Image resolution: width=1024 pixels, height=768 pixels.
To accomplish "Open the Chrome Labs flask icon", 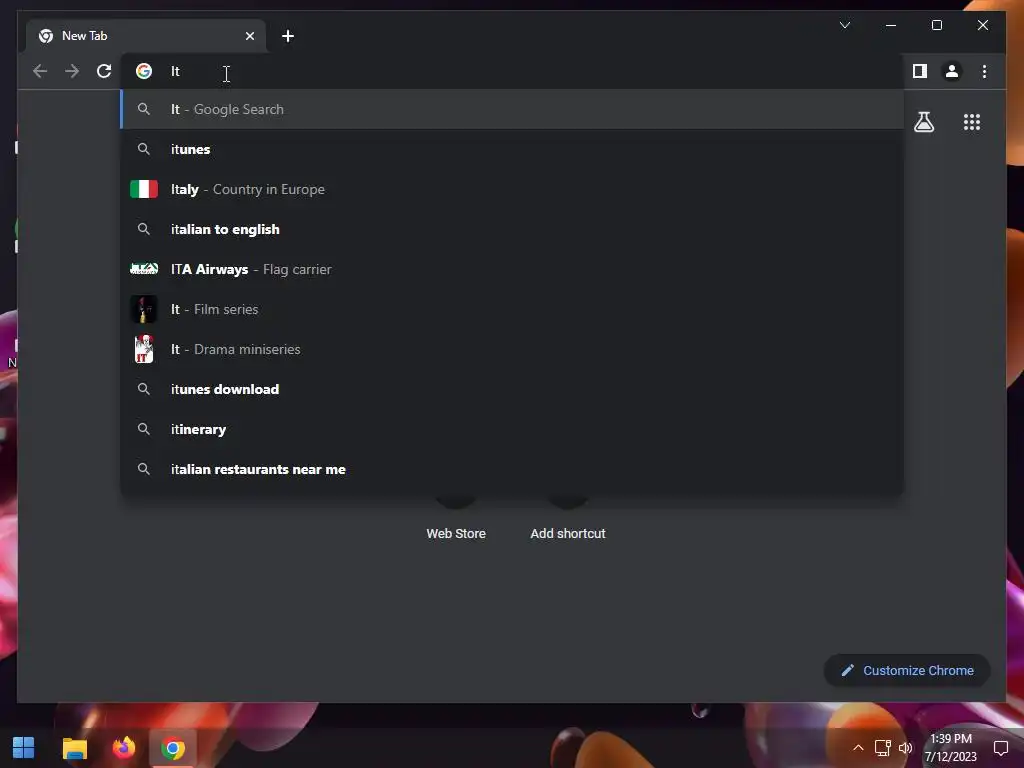I will [923, 122].
